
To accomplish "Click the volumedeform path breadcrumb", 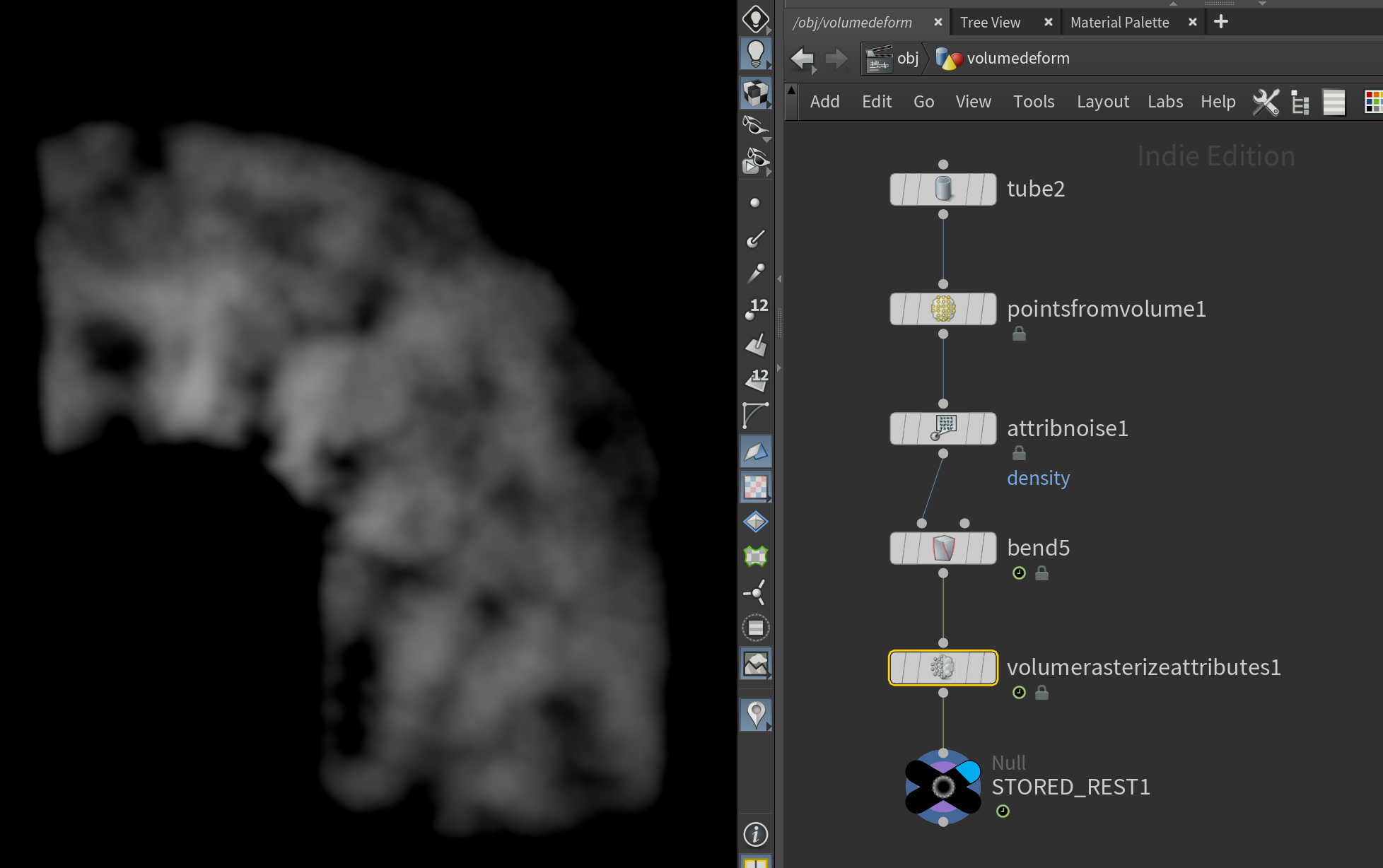I will click(1017, 59).
